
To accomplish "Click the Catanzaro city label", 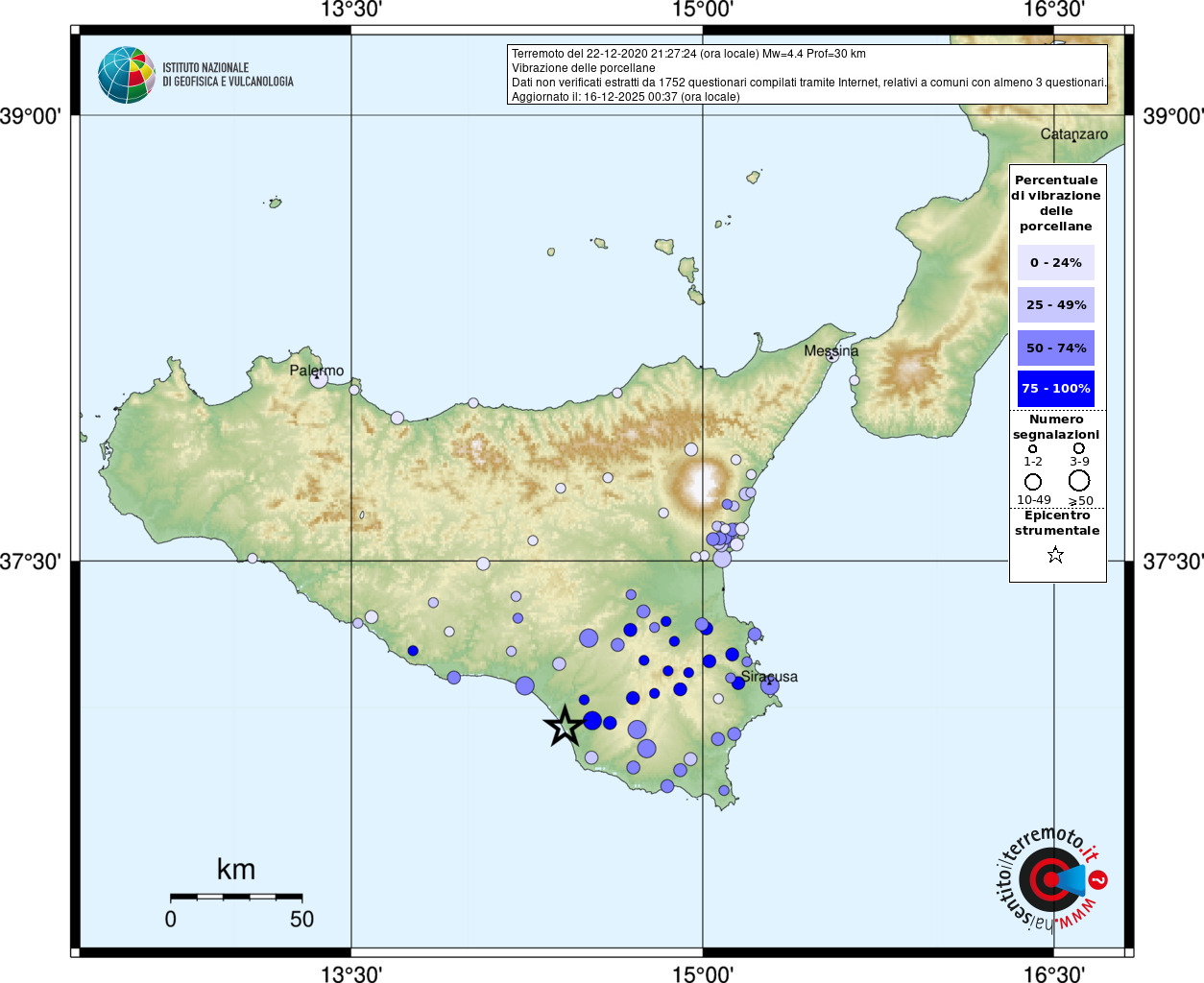I will [1073, 134].
